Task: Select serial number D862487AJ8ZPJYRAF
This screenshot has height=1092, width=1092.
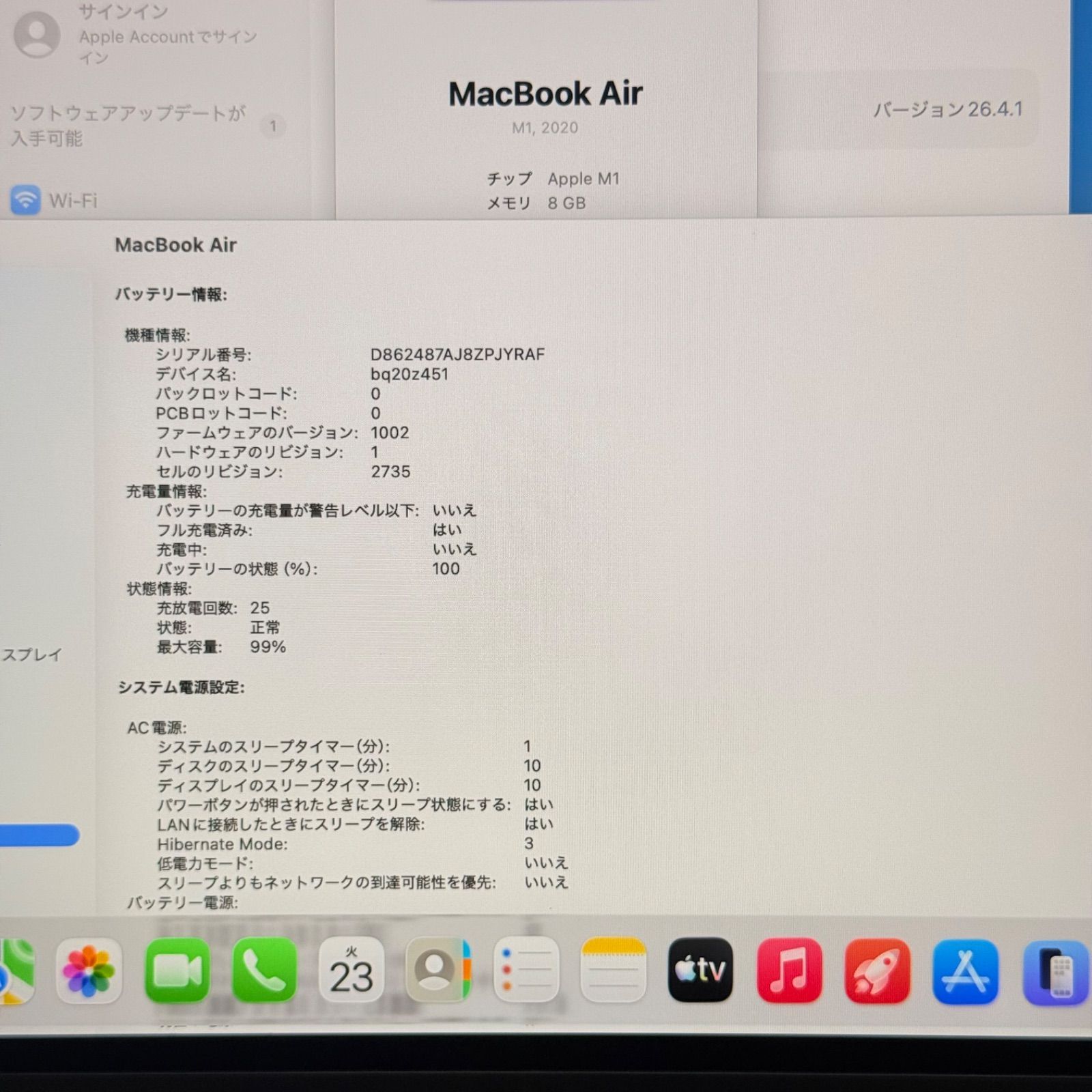Action: click(457, 354)
